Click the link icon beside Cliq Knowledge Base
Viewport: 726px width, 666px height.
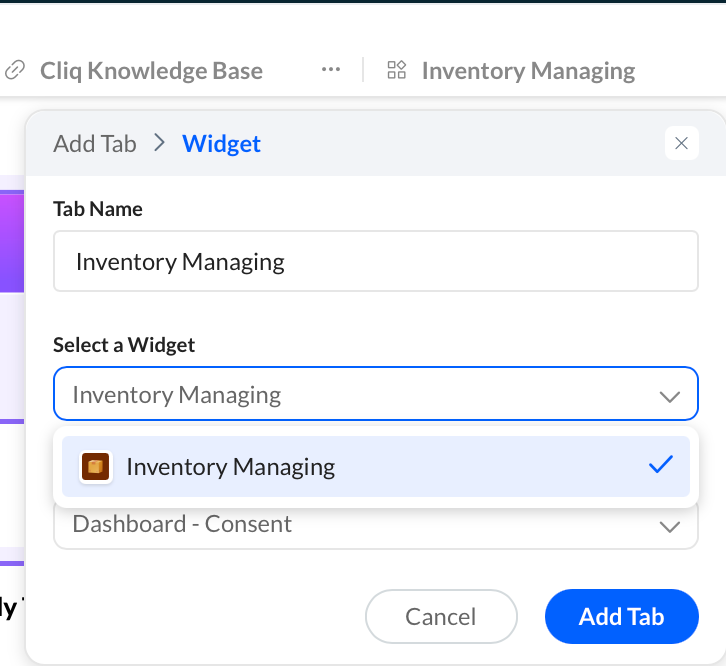14,70
